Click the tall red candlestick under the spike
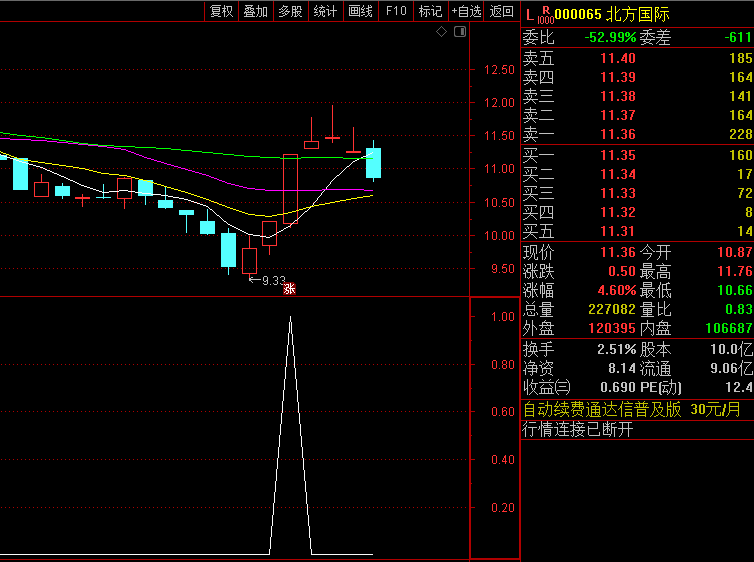The height and width of the screenshot is (562, 754). point(290,189)
